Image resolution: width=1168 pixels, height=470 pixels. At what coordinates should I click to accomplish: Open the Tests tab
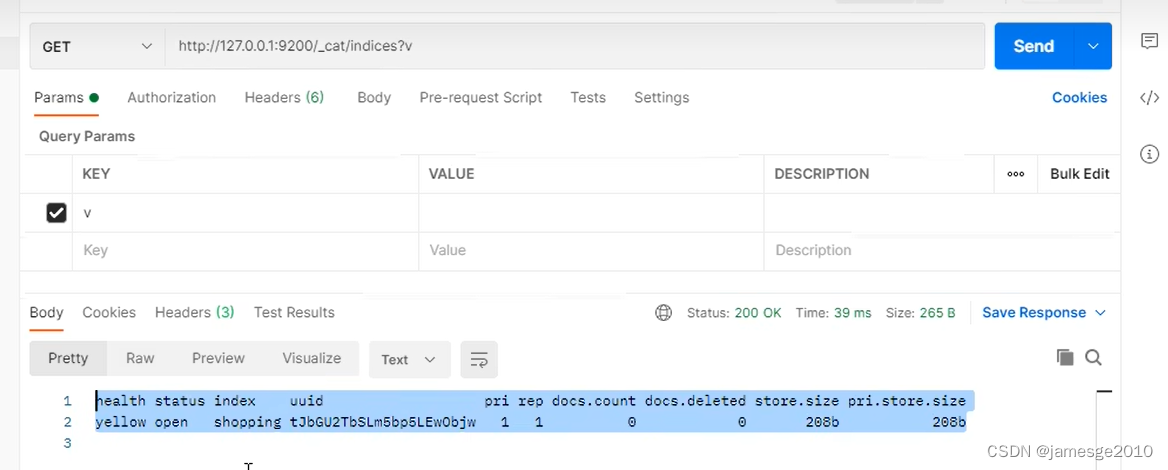(x=588, y=98)
